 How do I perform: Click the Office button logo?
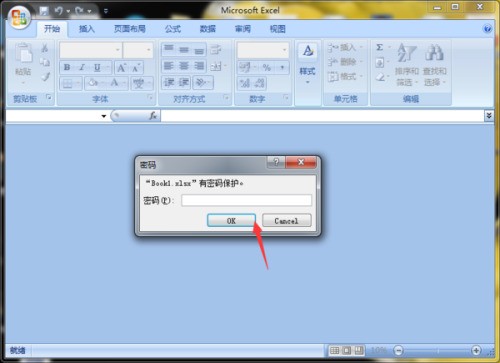click(x=19, y=18)
